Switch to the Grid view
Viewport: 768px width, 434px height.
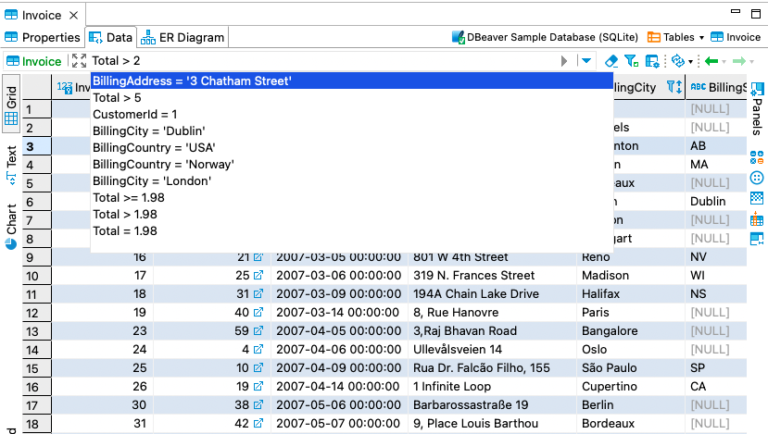coord(11,104)
